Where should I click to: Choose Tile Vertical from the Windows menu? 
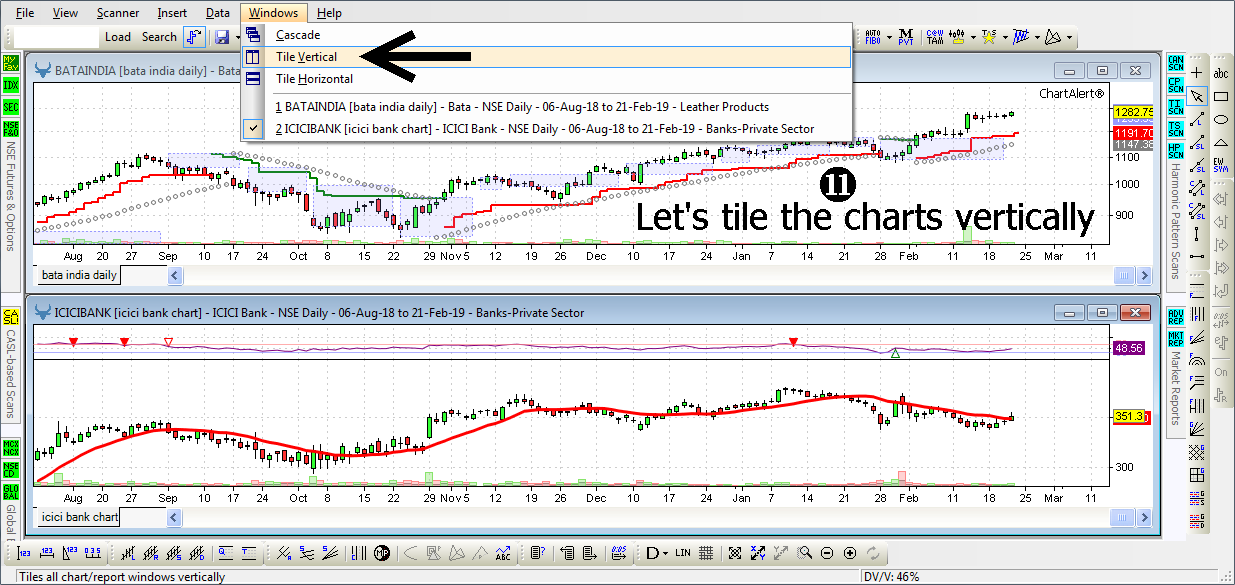click(547, 57)
